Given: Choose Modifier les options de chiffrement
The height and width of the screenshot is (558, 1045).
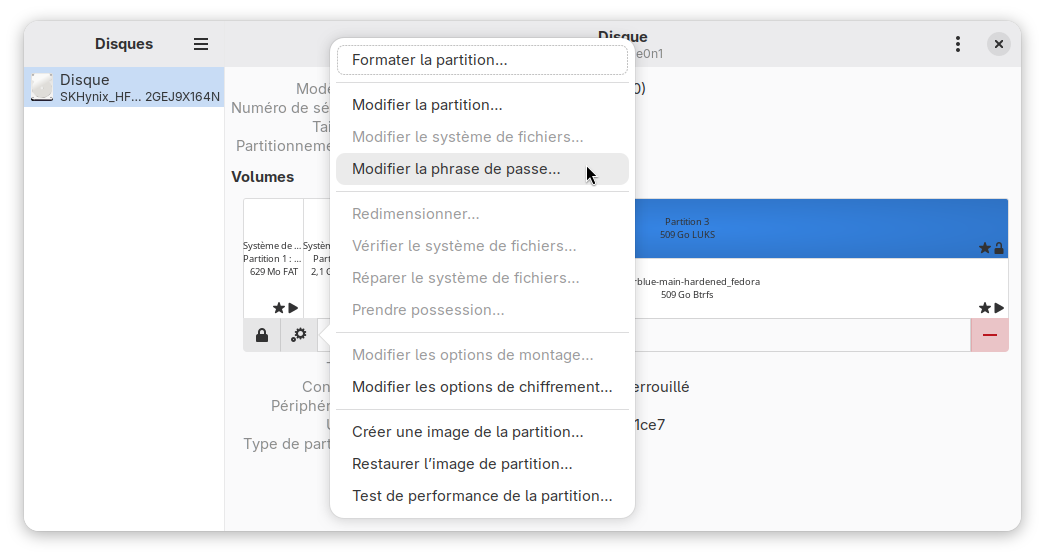Looking at the screenshot, I should pos(483,387).
